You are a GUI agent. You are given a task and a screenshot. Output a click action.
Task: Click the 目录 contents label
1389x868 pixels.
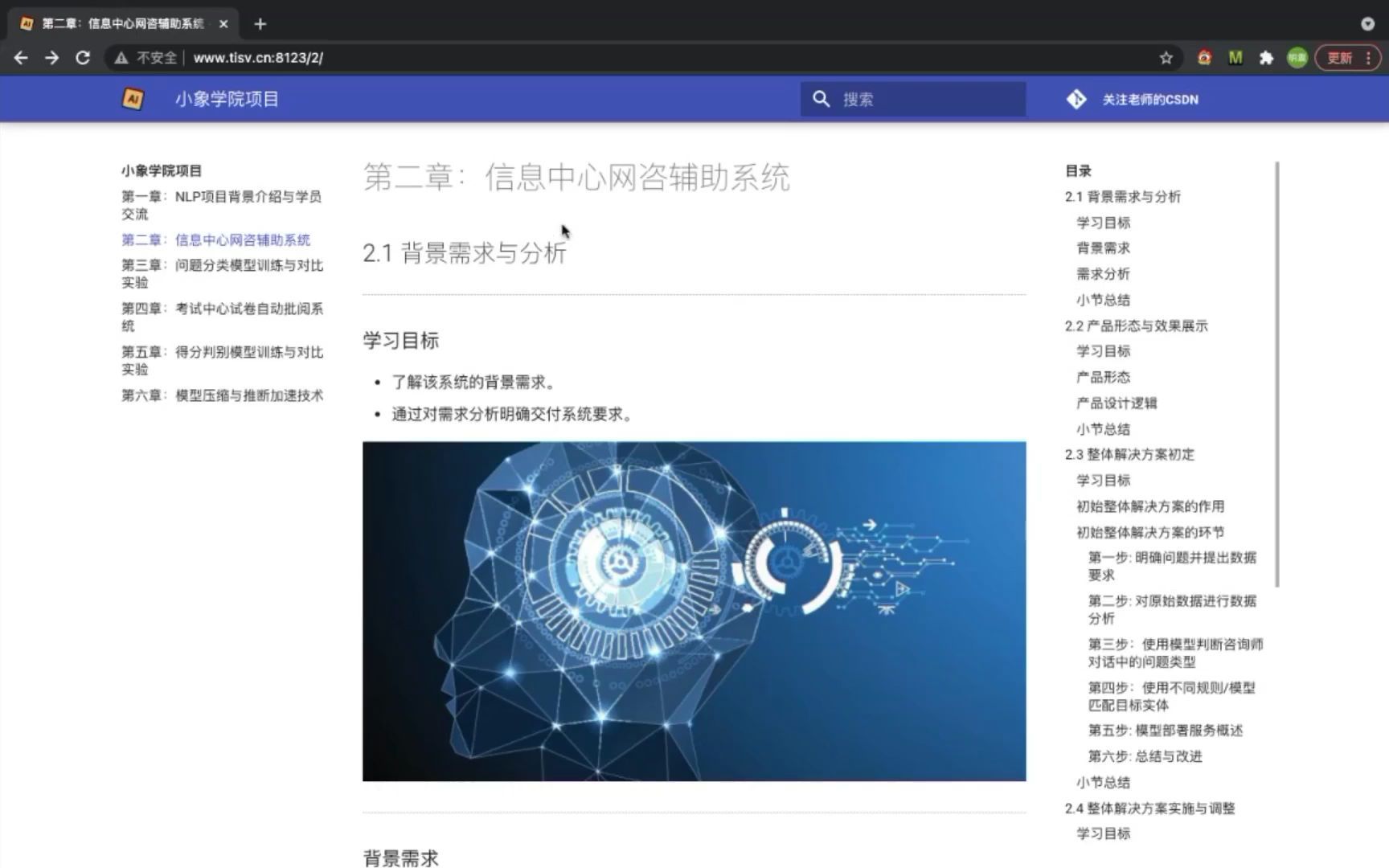(x=1078, y=171)
